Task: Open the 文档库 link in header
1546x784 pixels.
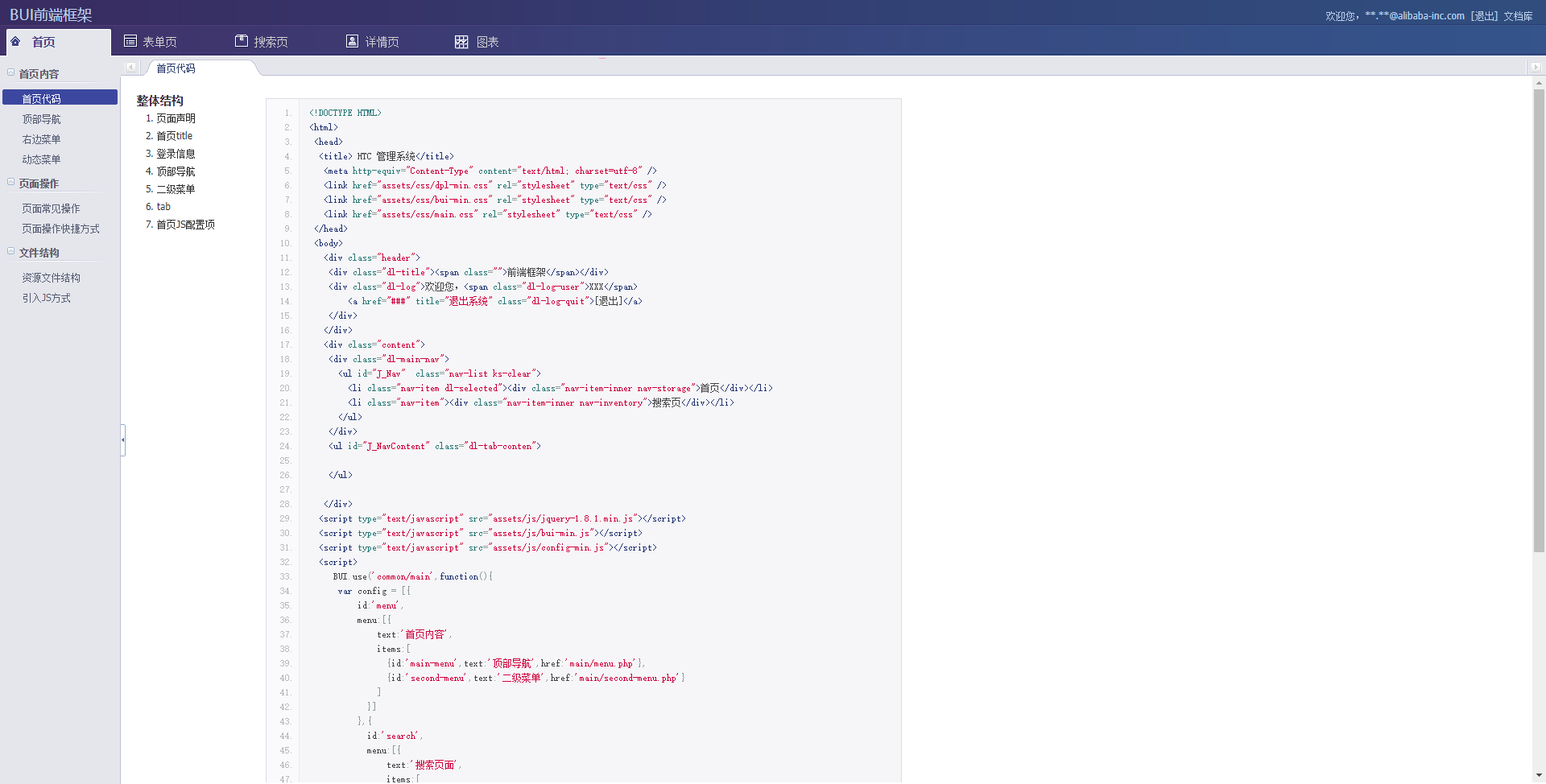Action: click(x=1518, y=16)
